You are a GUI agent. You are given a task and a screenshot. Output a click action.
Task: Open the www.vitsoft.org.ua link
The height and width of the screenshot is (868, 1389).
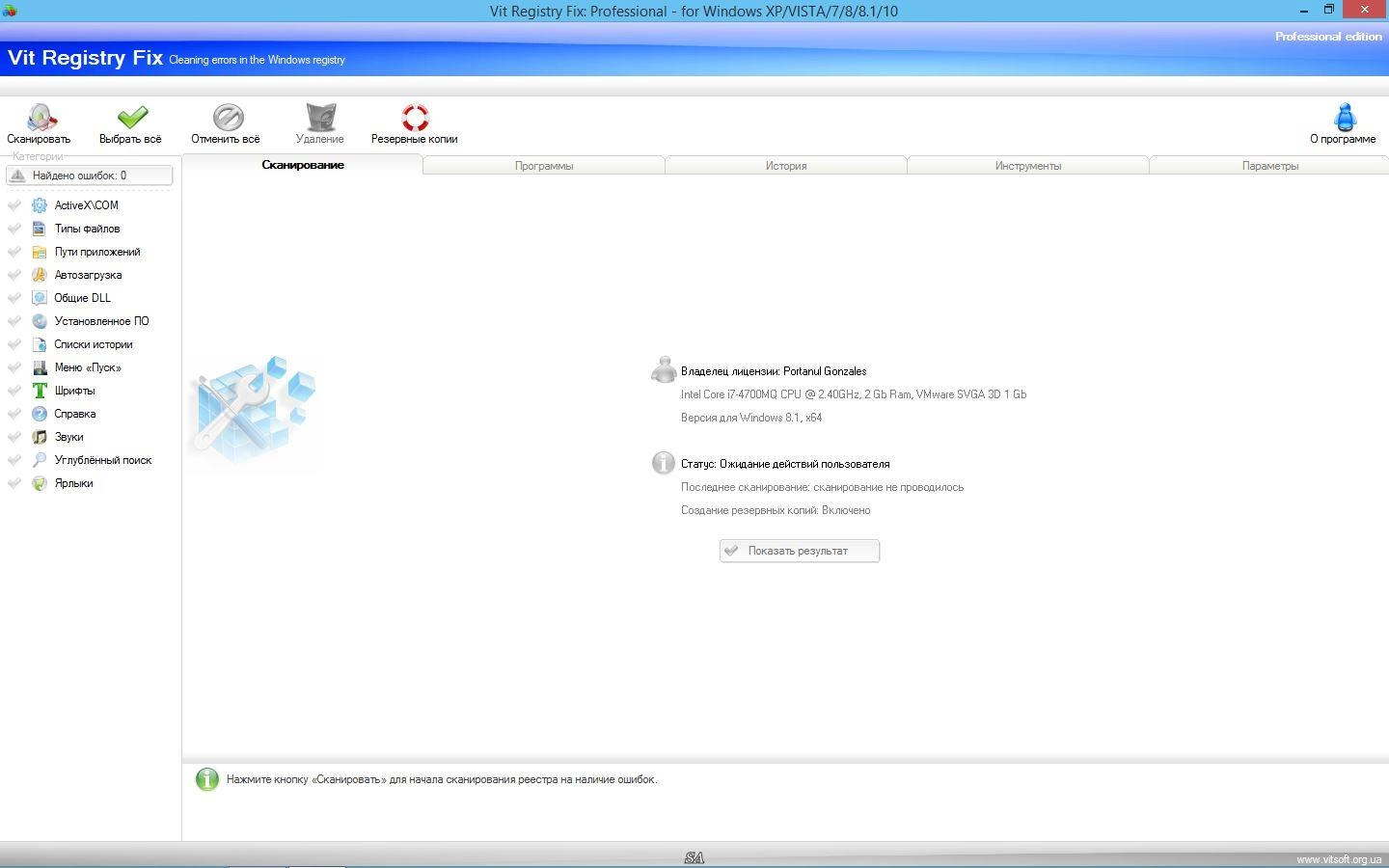[x=1339, y=859]
